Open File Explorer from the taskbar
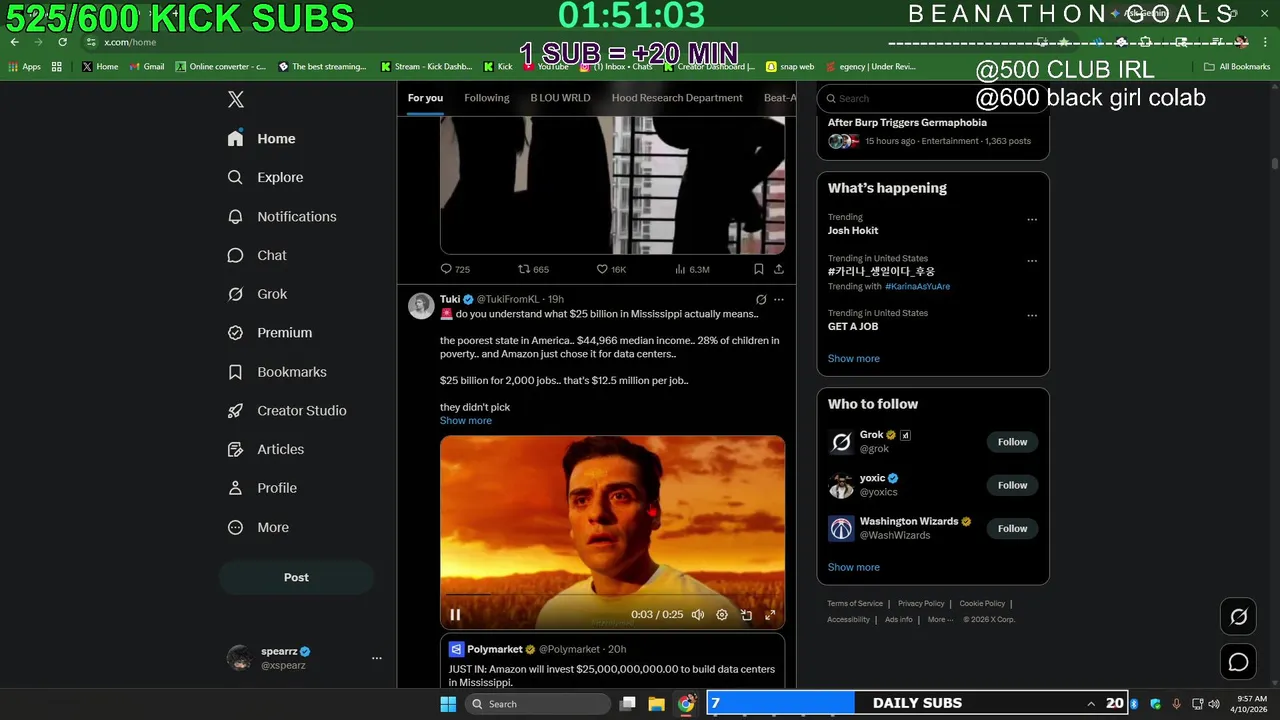The width and height of the screenshot is (1280, 720). 657,704
